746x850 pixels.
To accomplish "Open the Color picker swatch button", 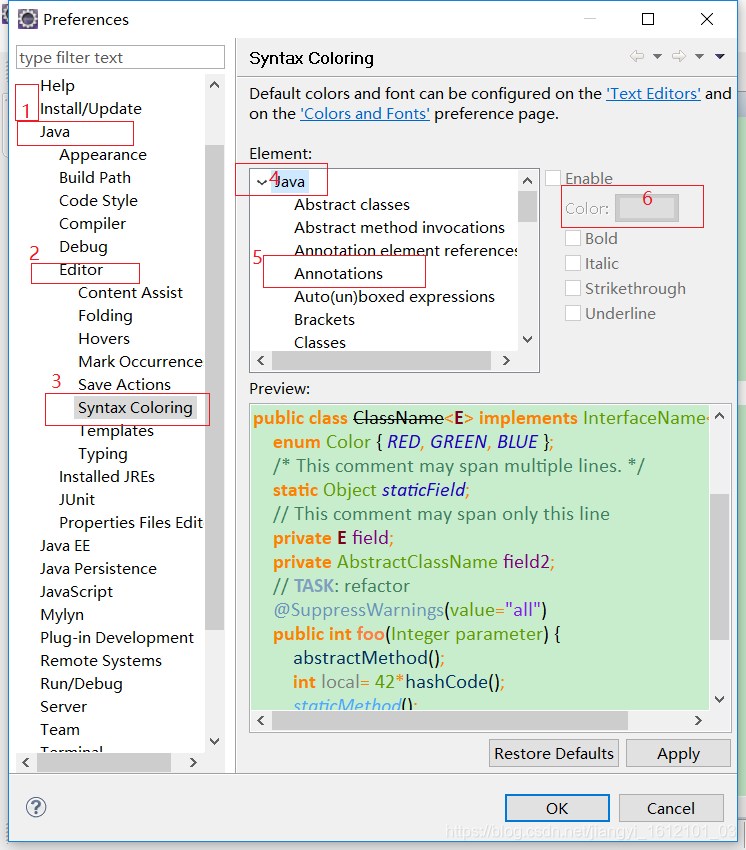I will coord(647,208).
